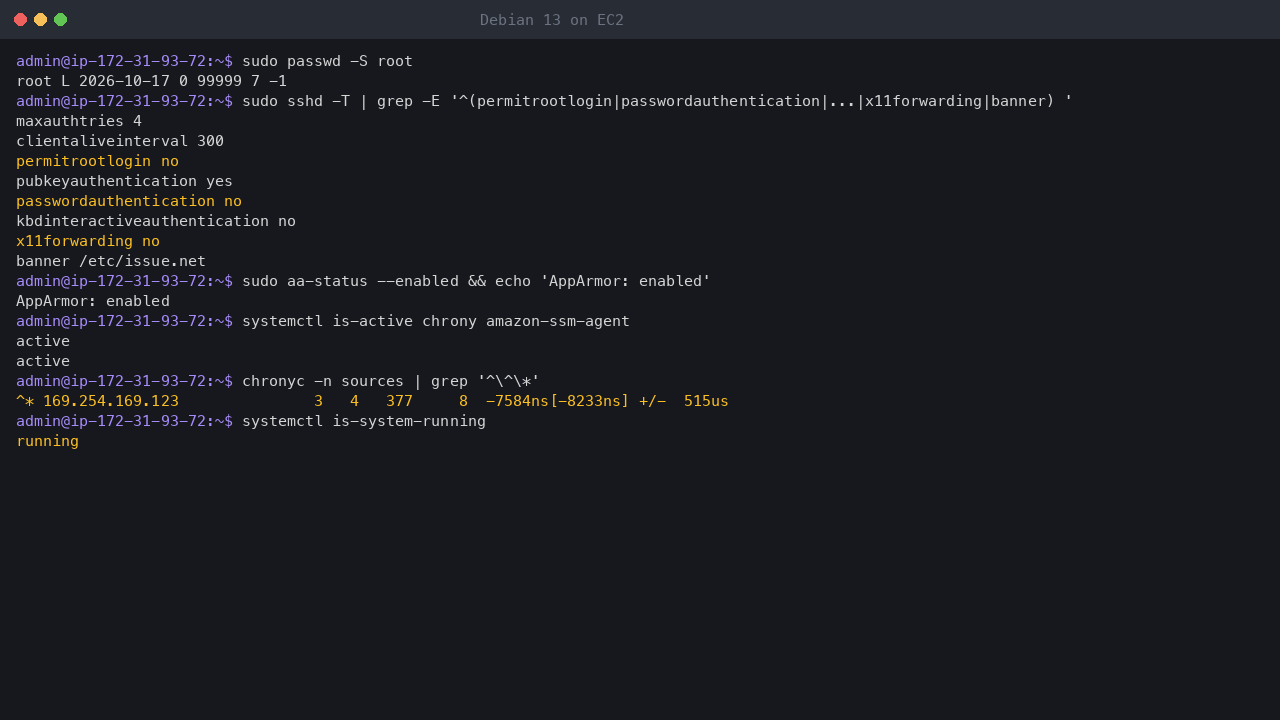Select the 'maxauthtries 4' output line
This screenshot has width=1280, height=720.
pyautogui.click(x=79, y=121)
